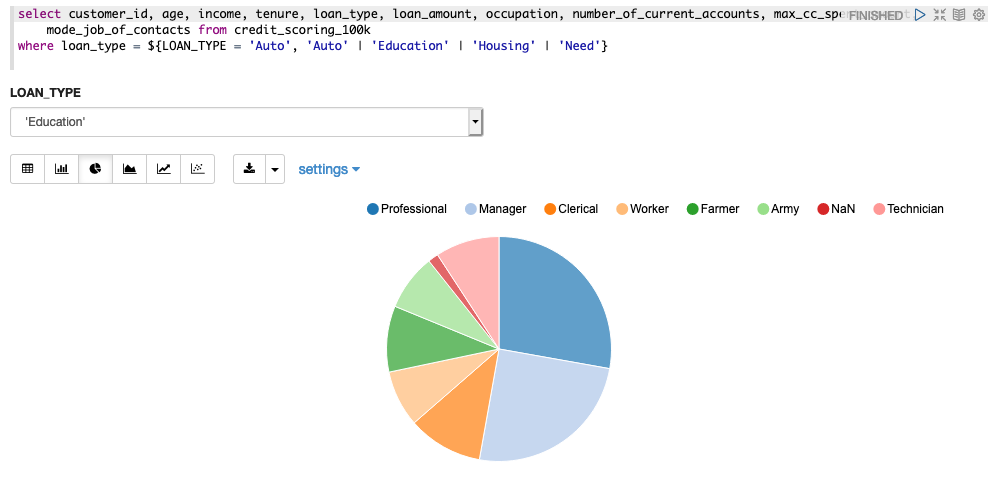The image size is (1000, 491).
Task: Toggle Farmer legend entry
Action: (713, 209)
